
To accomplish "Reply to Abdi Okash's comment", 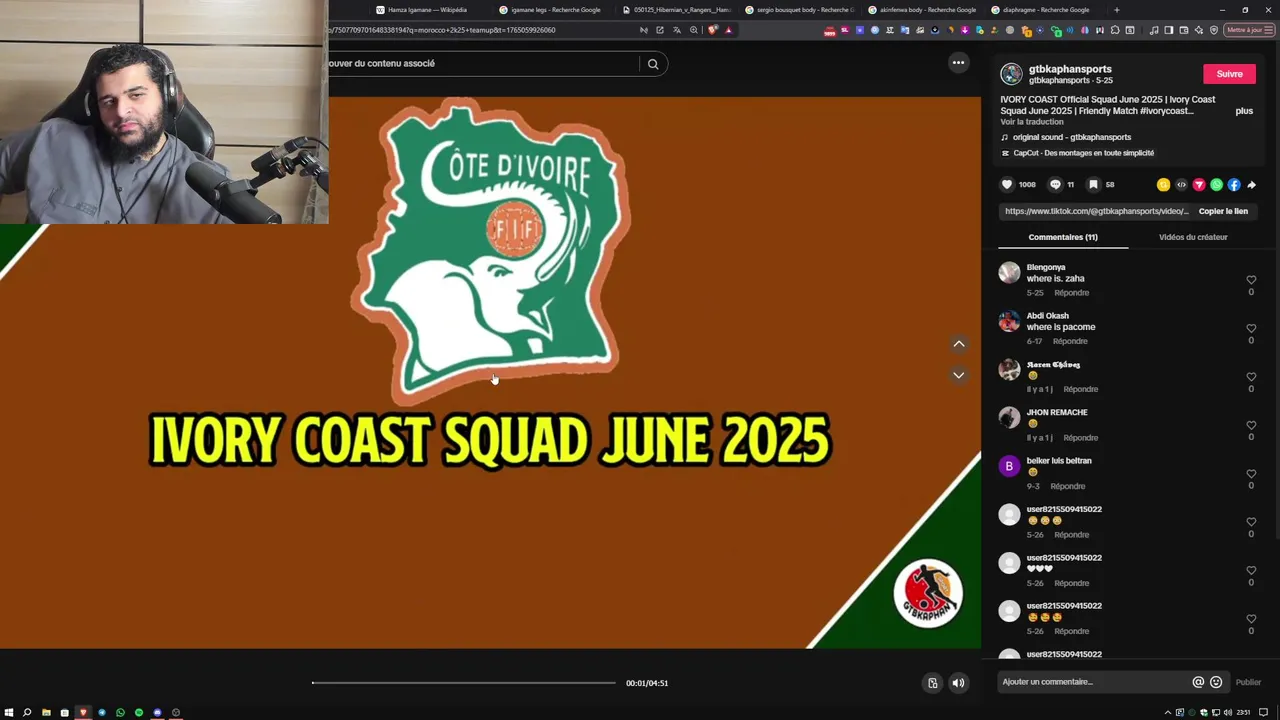I will point(1070,341).
